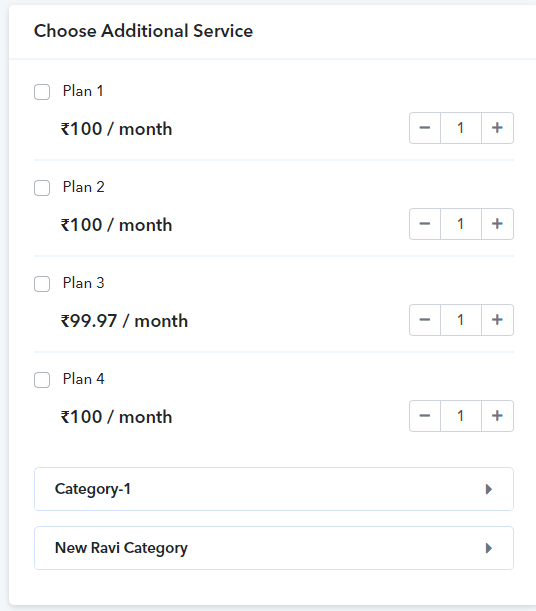Increment Plan 3 quantity using plus icon

point(497,320)
